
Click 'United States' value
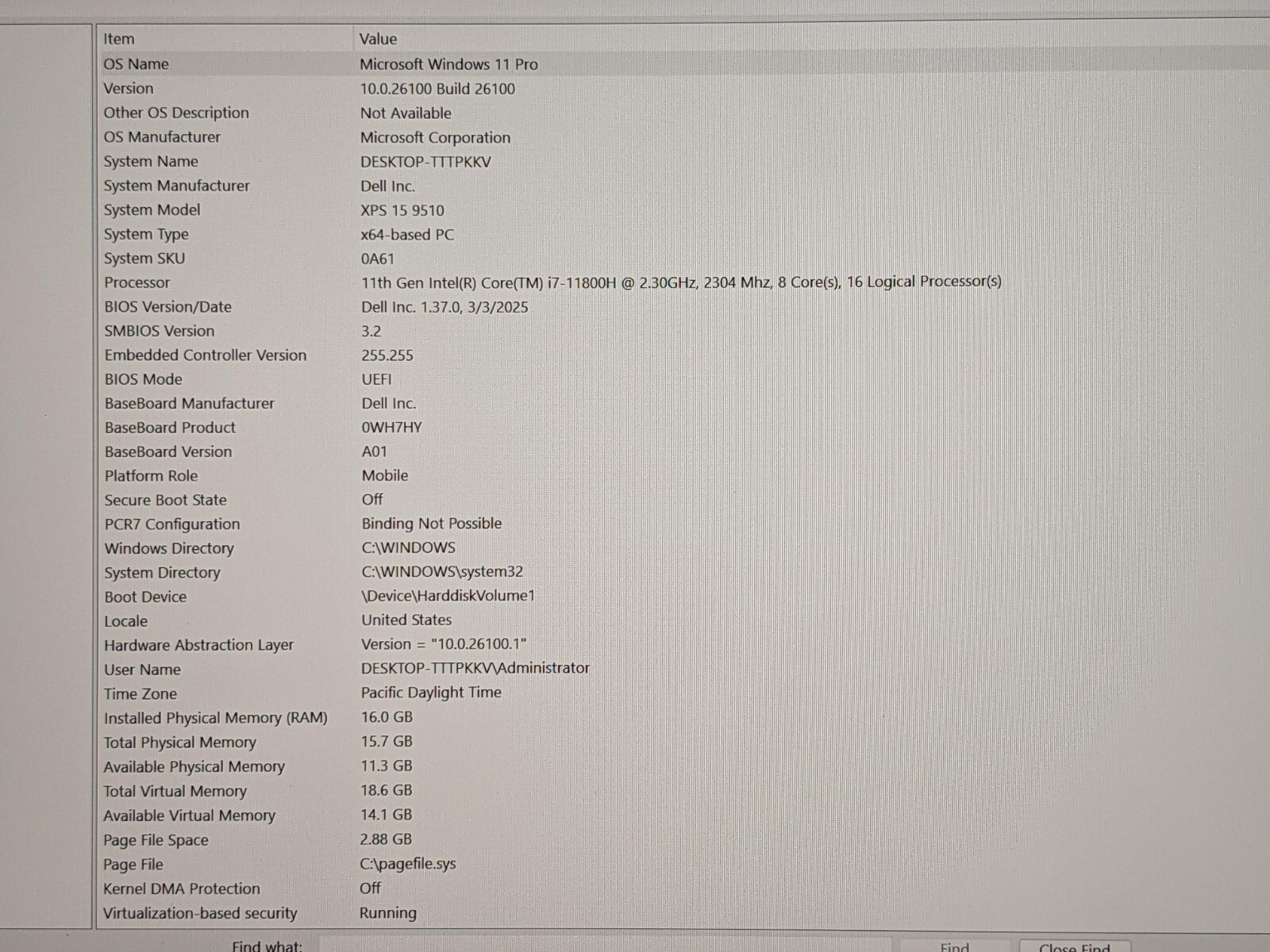coord(406,620)
